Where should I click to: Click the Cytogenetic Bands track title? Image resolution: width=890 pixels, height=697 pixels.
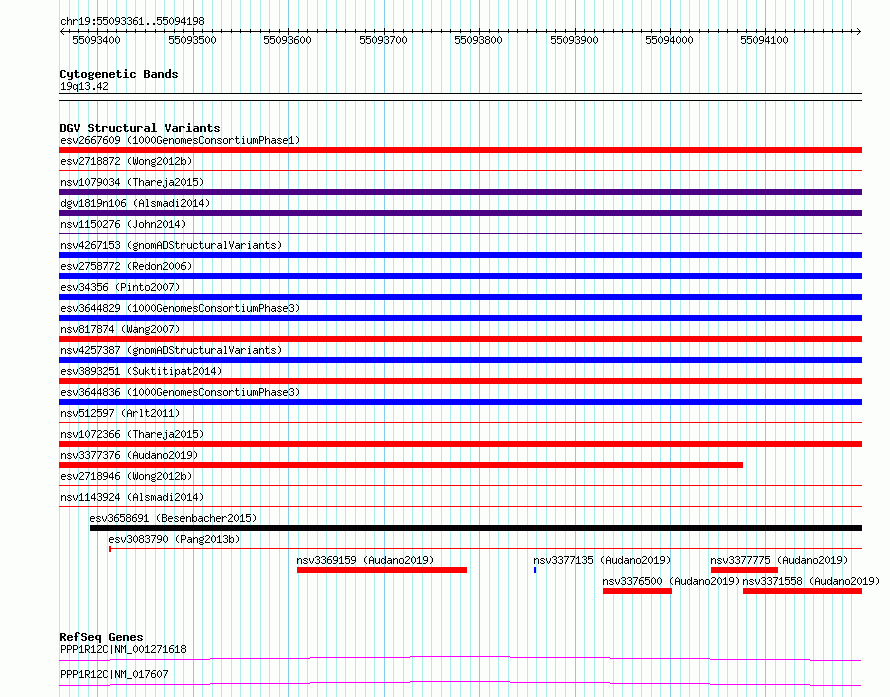[119, 74]
